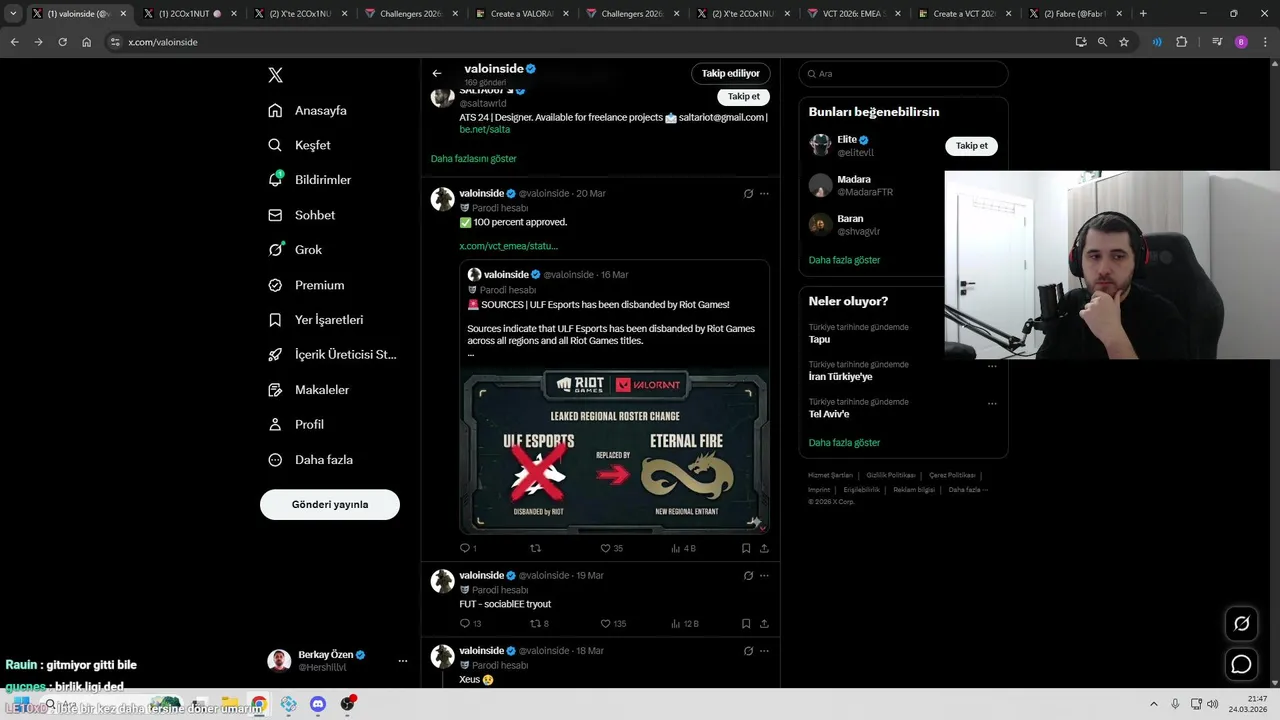Image resolution: width=1280 pixels, height=720 pixels.
Task: Open Keşfet from the sidebar
Action: pos(300,145)
